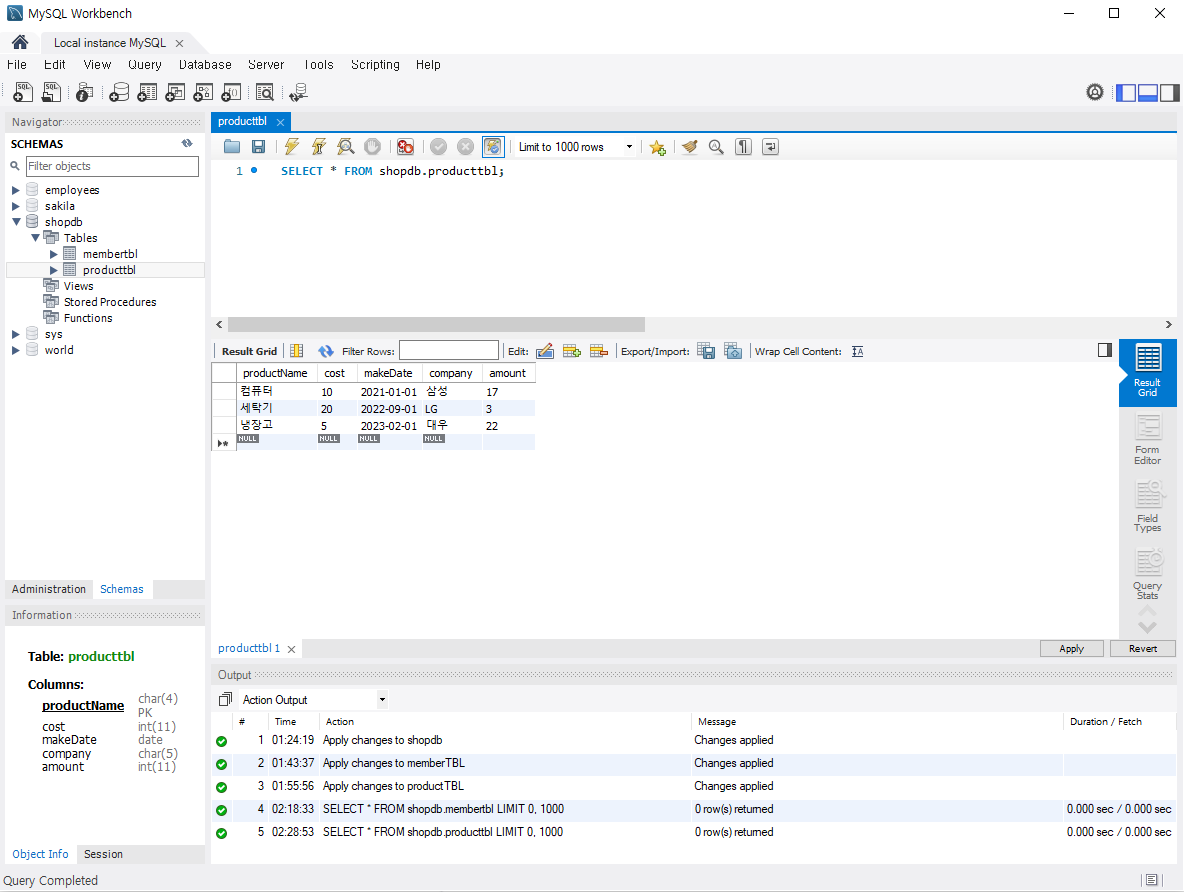Create a new SQL tab icon
The height and width of the screenshot is (892, 1184).
pos(23,92)
